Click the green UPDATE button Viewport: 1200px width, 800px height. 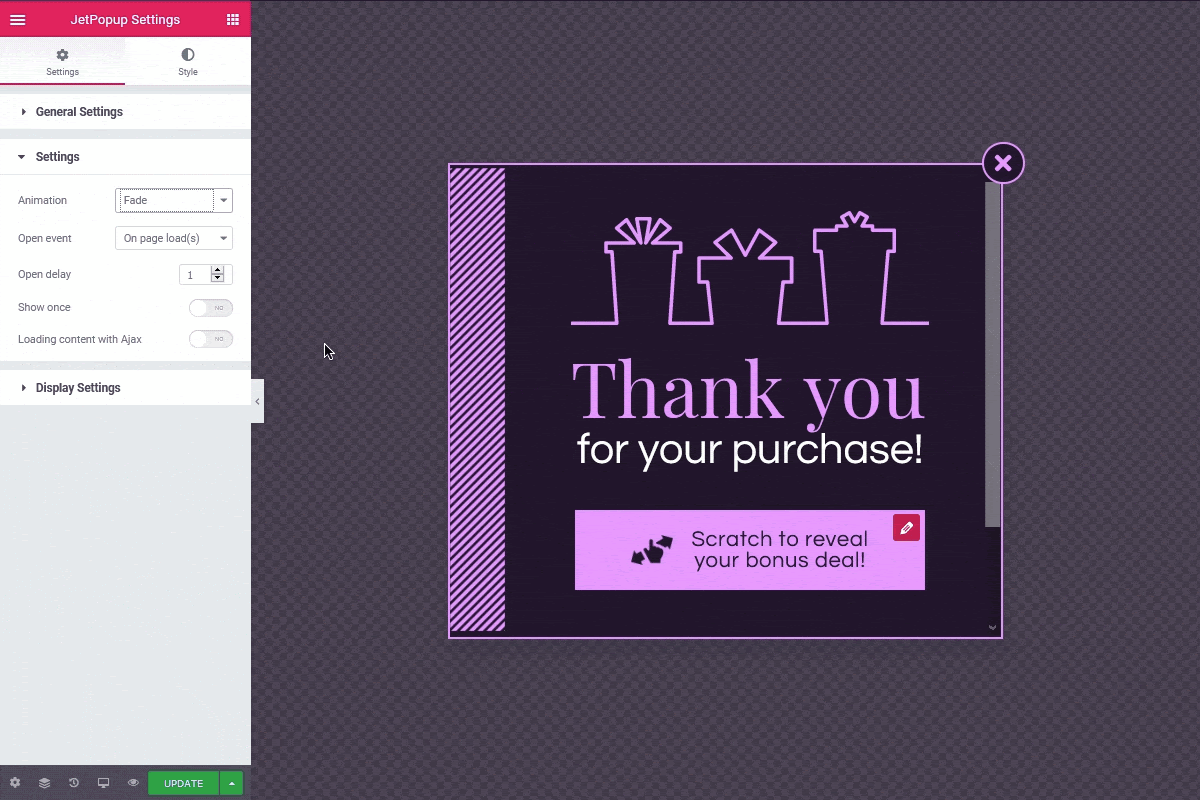tap(183, 783)
